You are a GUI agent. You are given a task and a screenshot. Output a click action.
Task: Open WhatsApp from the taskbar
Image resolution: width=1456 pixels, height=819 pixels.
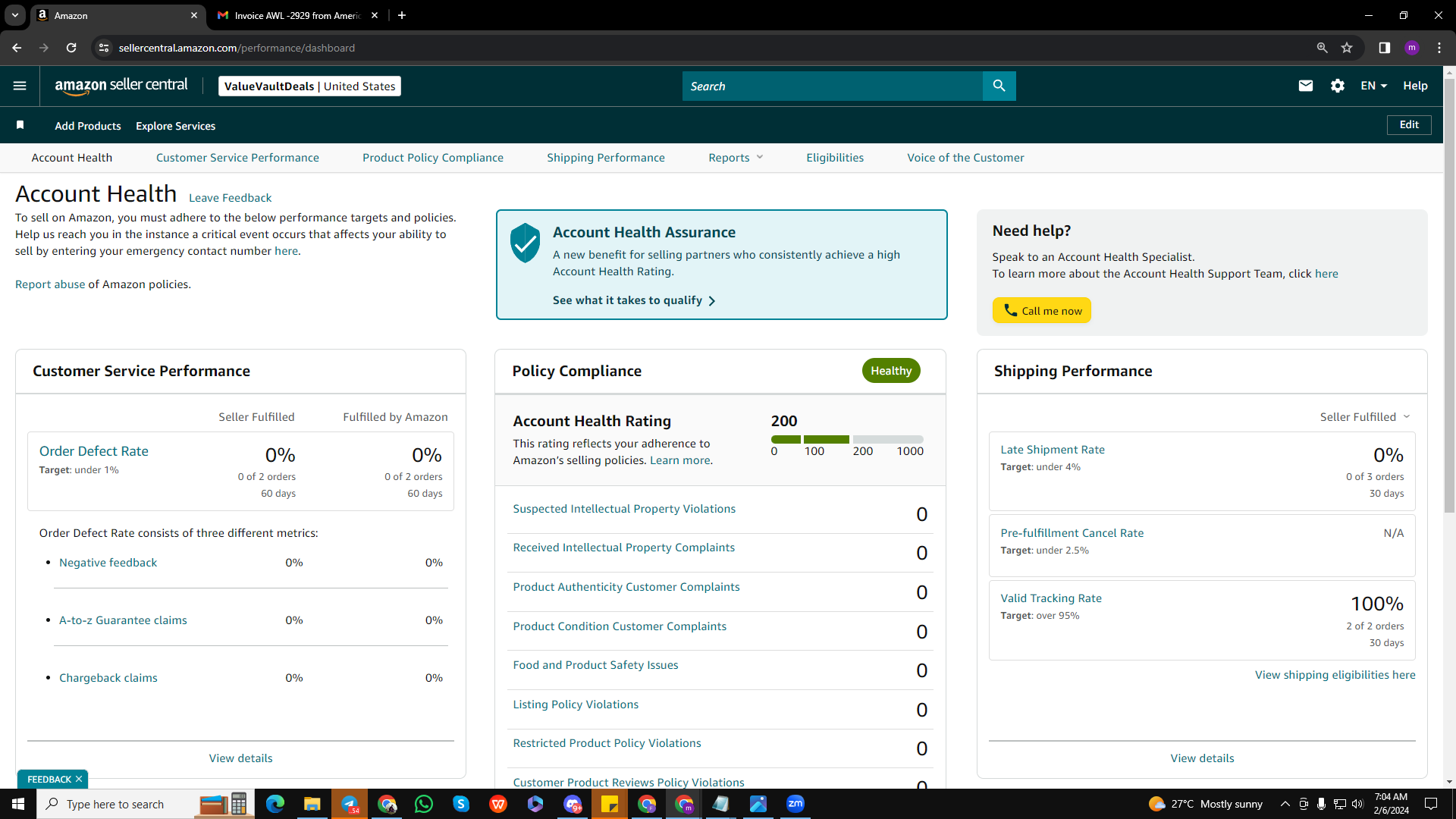coord(424,804)
